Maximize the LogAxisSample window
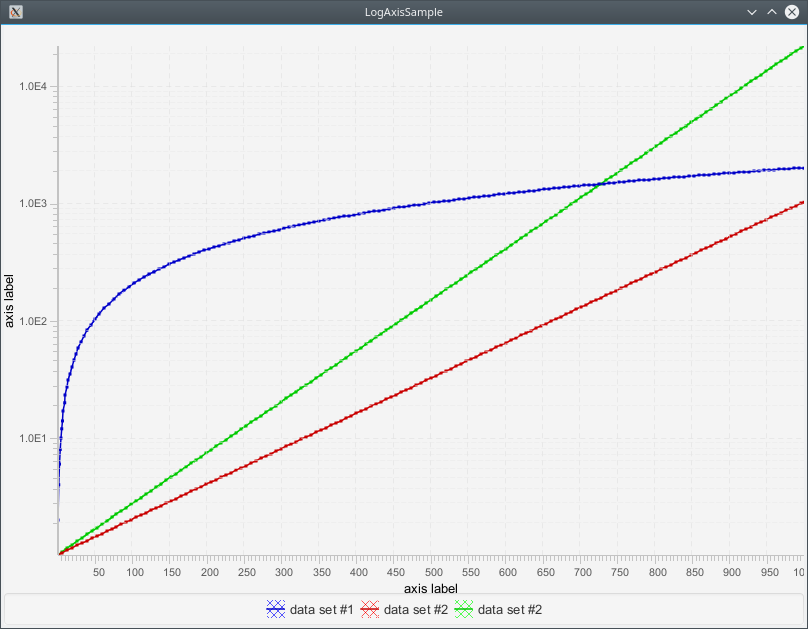The width and height of the screenshot is (808, 629). click(771, 12)
